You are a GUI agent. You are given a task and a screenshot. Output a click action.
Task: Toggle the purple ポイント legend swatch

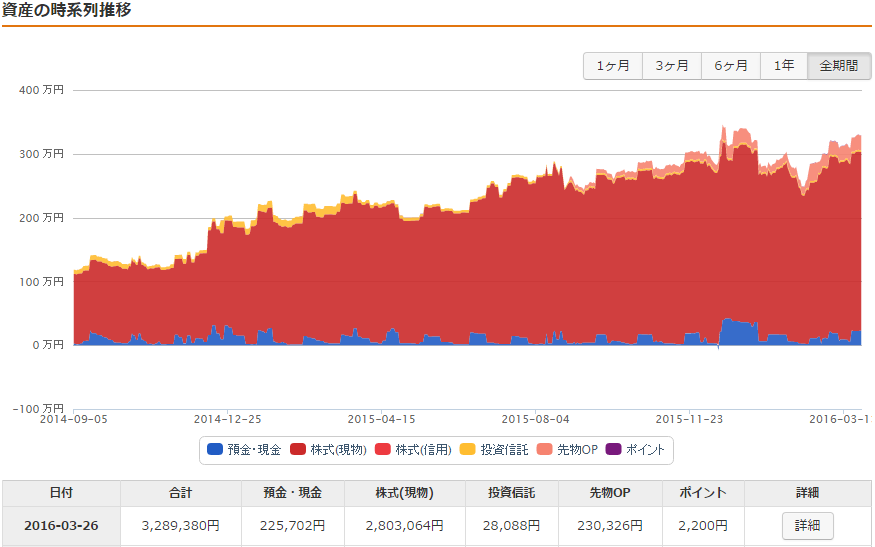(x=613, y=449)
